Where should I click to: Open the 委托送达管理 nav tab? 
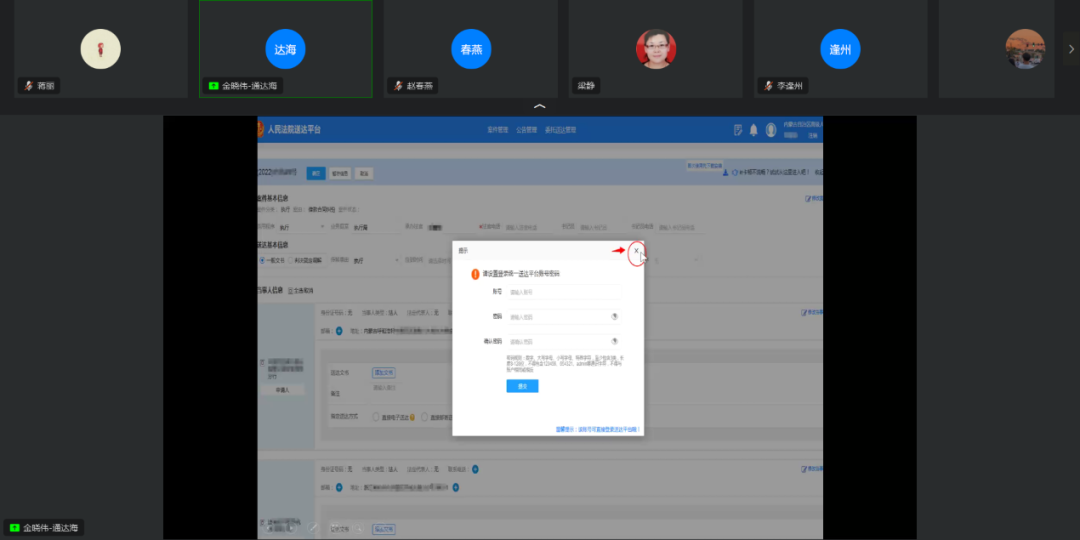point(560,129)
